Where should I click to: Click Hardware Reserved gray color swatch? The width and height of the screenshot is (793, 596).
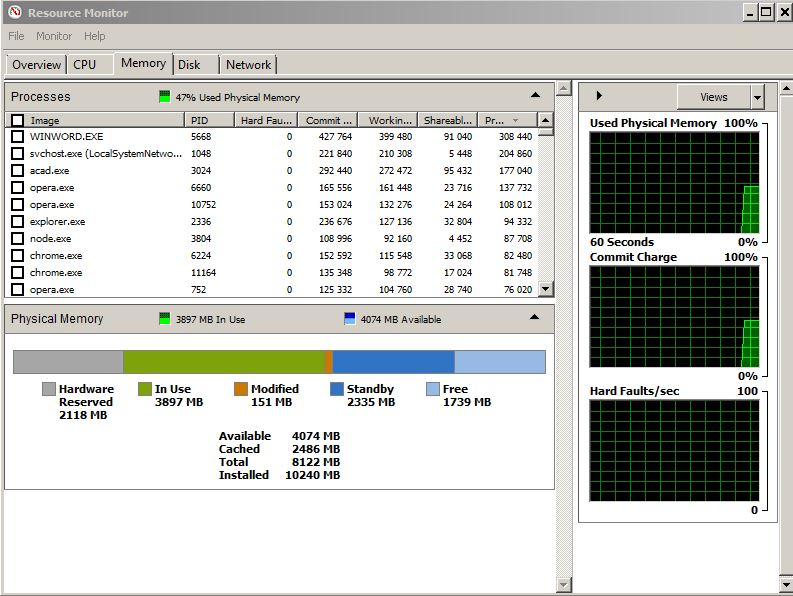49,389
